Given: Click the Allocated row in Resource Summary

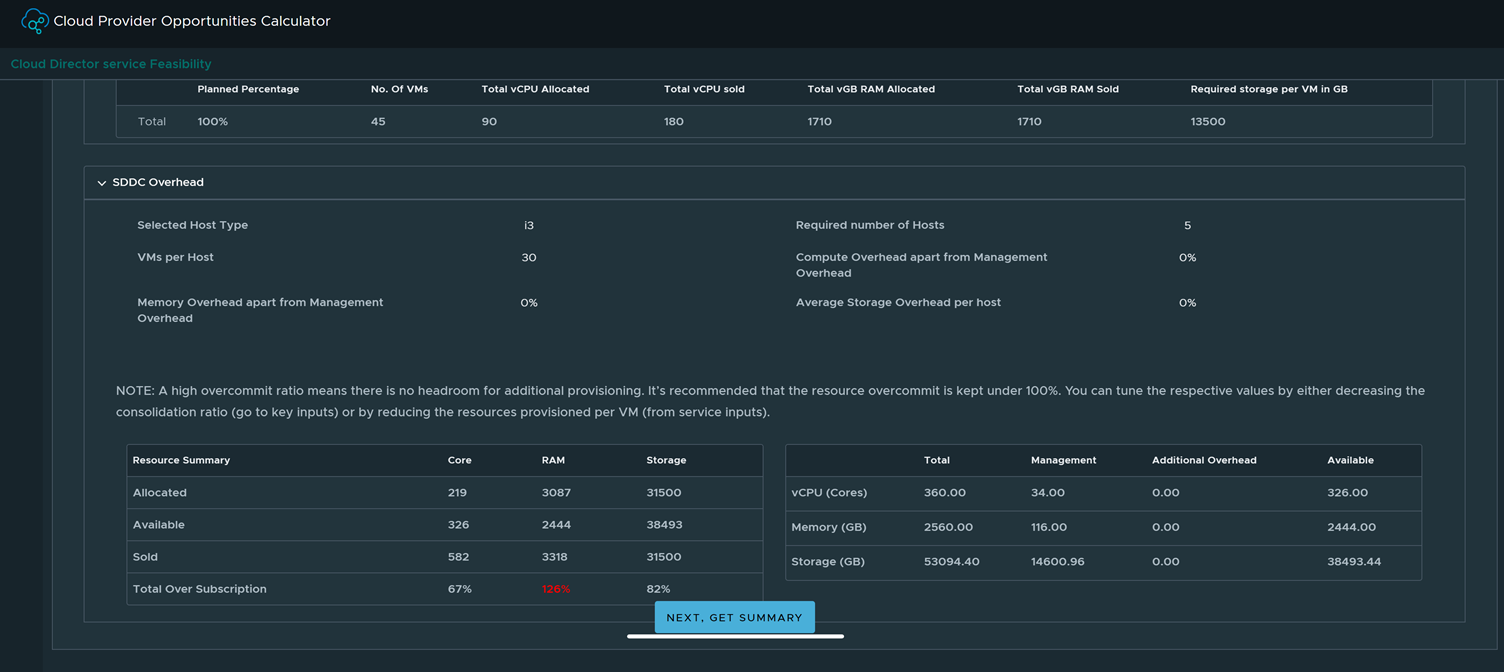Looking at the screenshot, I should click(160, 493).
